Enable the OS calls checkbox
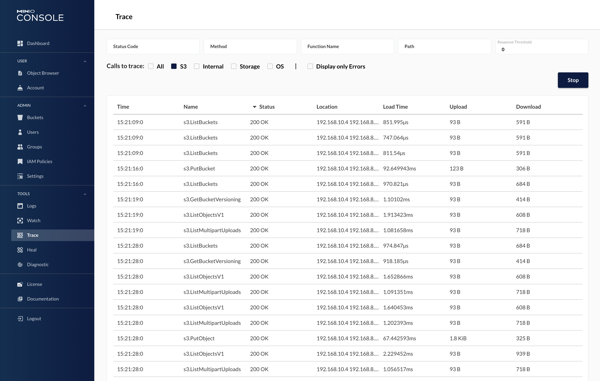Screen dimensions: 600x381 (x=270, y=66)
